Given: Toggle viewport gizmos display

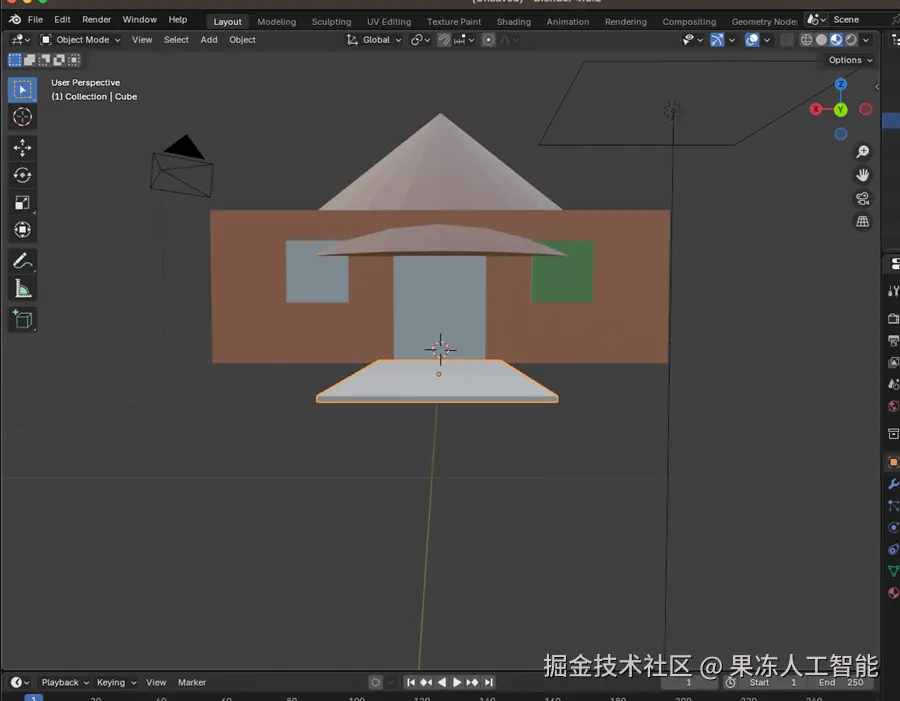Looking at the screenshot, I should click(x=717, y=40).
